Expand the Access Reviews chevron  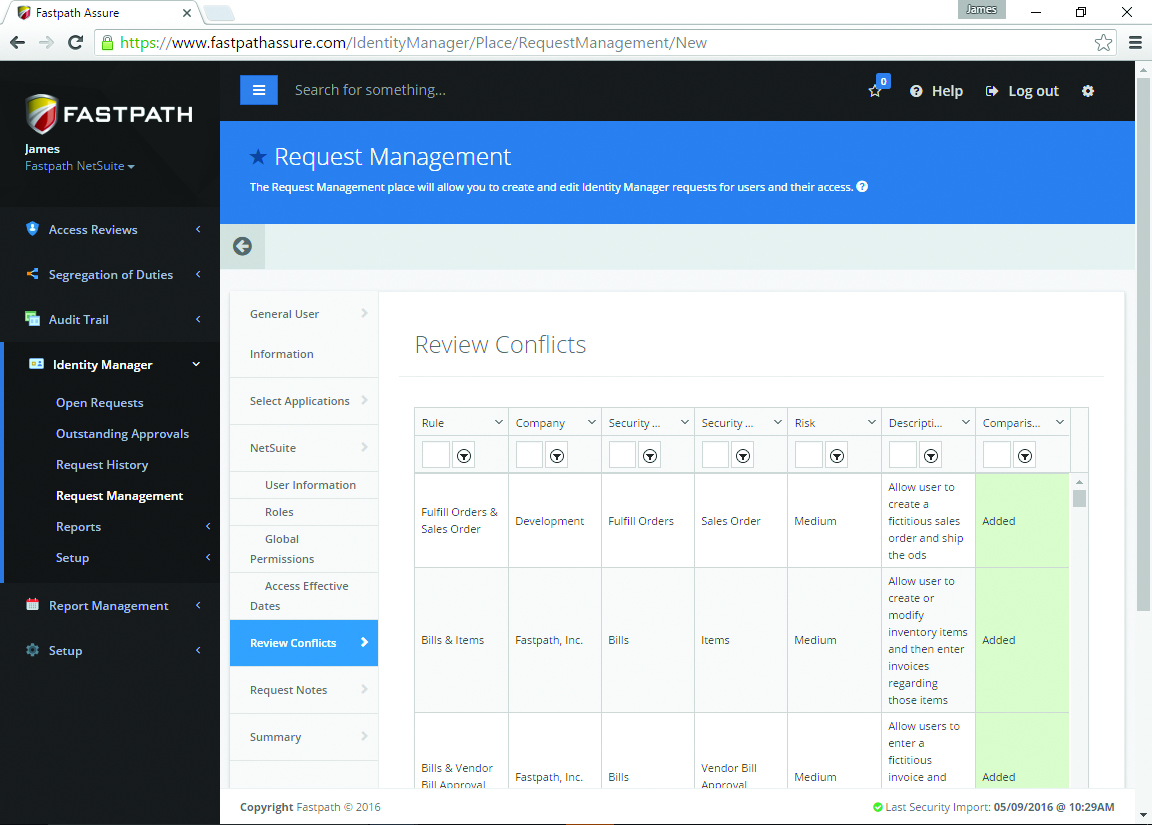pos(198,229)
